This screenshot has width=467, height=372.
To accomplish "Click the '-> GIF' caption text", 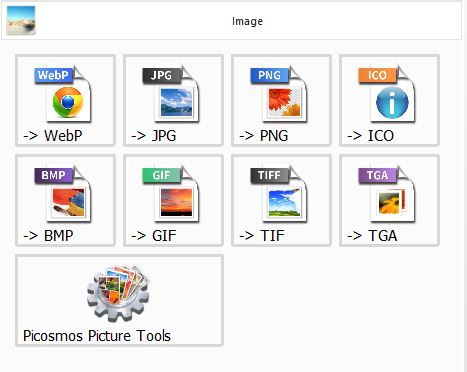I will click(x=154, y=236).
